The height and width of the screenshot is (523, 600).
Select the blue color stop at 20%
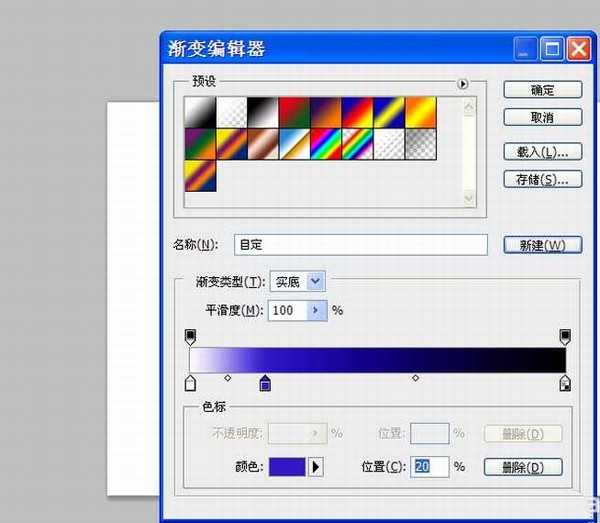tap(265, 384)
